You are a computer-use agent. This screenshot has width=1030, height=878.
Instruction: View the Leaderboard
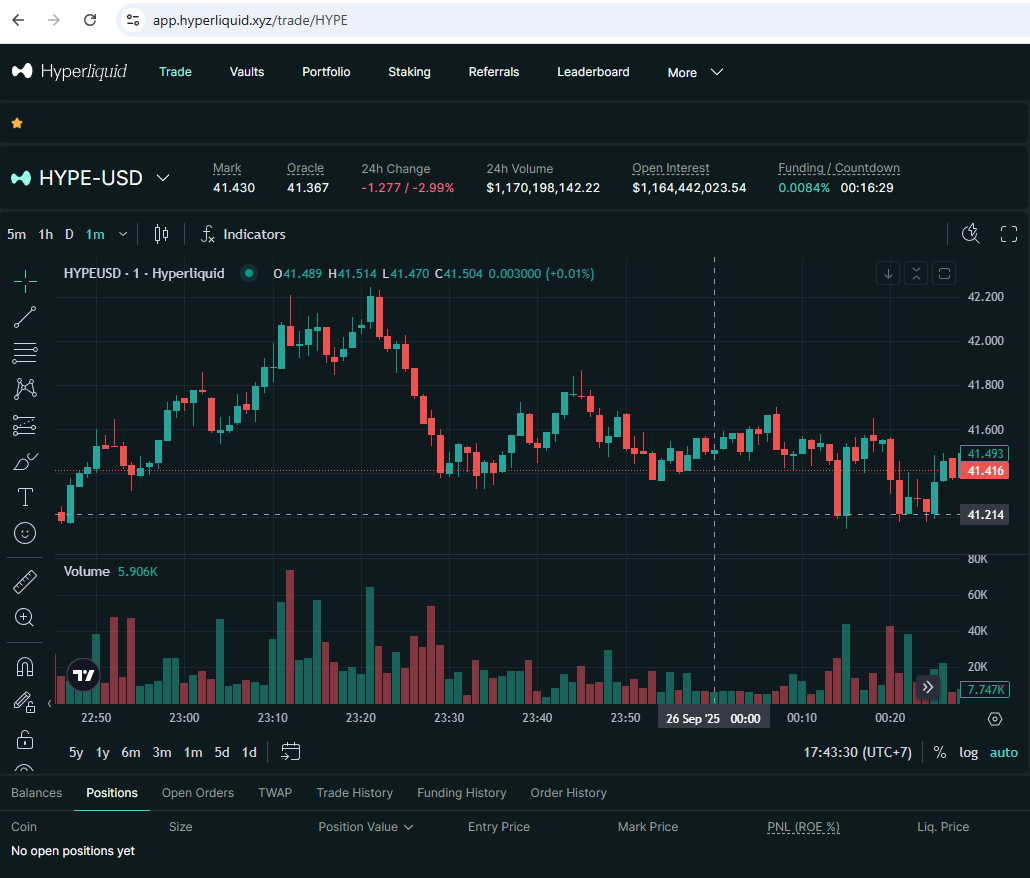(x=593, y=72)
